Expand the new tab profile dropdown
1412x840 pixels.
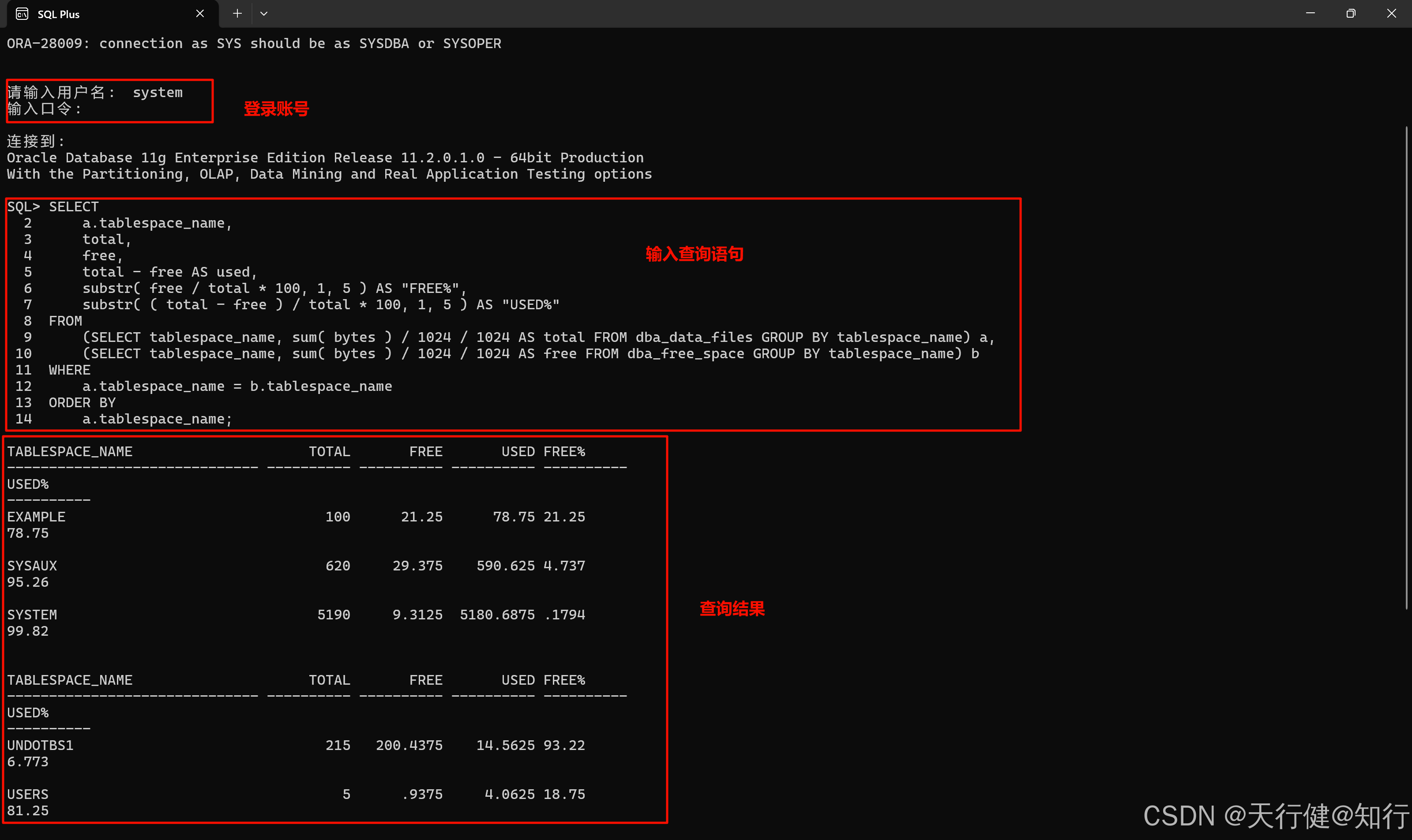(x=264, y=14)
